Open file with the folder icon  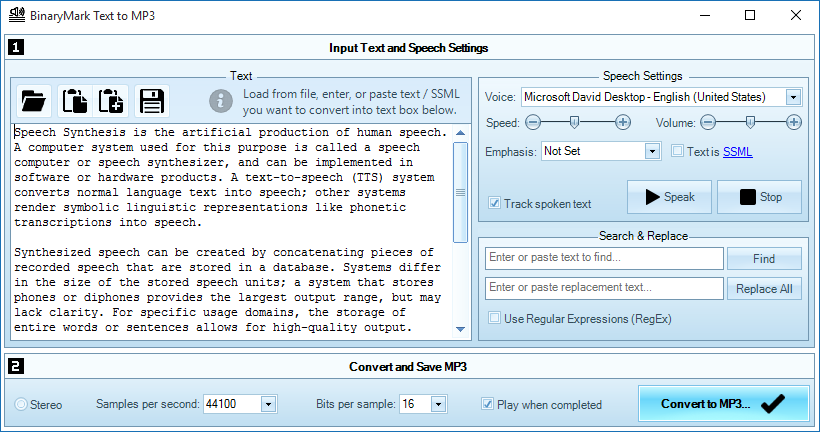[x=34, y=101]
